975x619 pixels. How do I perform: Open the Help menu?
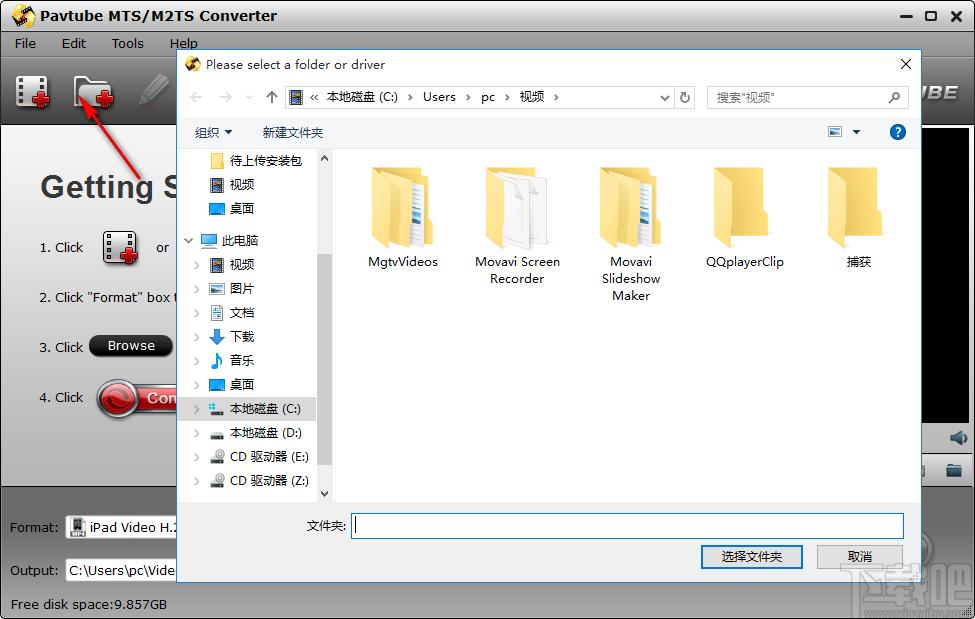pos(183,44)
